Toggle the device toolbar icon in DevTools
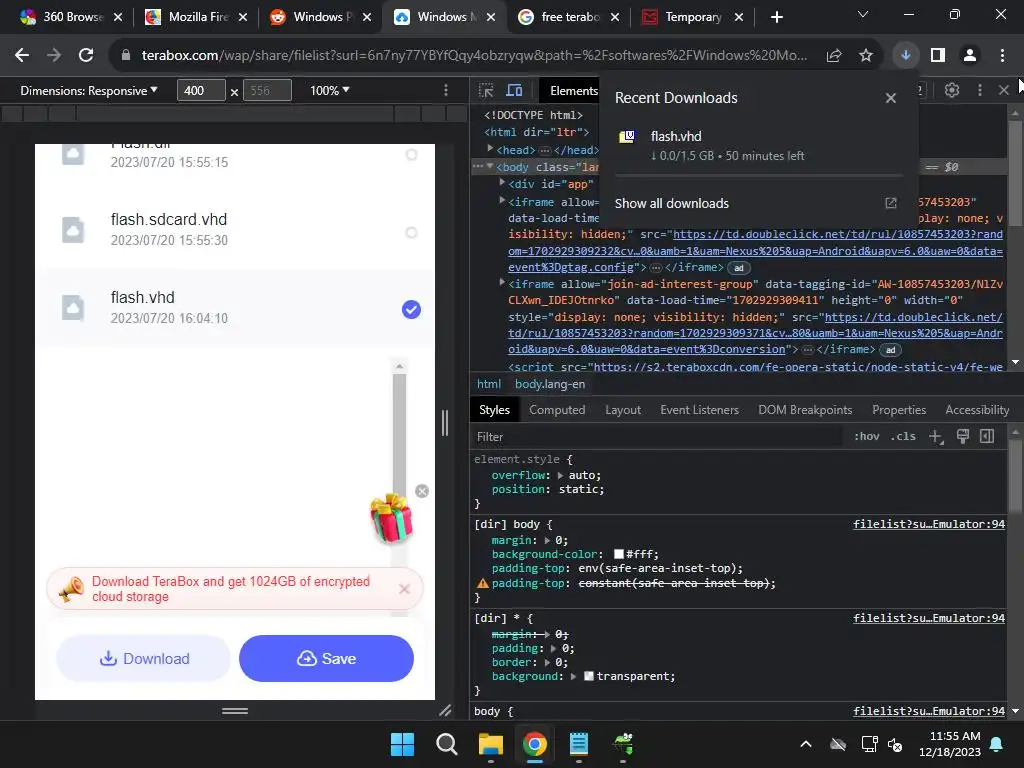The width and height of the screenshot is (1024, 768). pyautogui.click(x=515, y=91)
